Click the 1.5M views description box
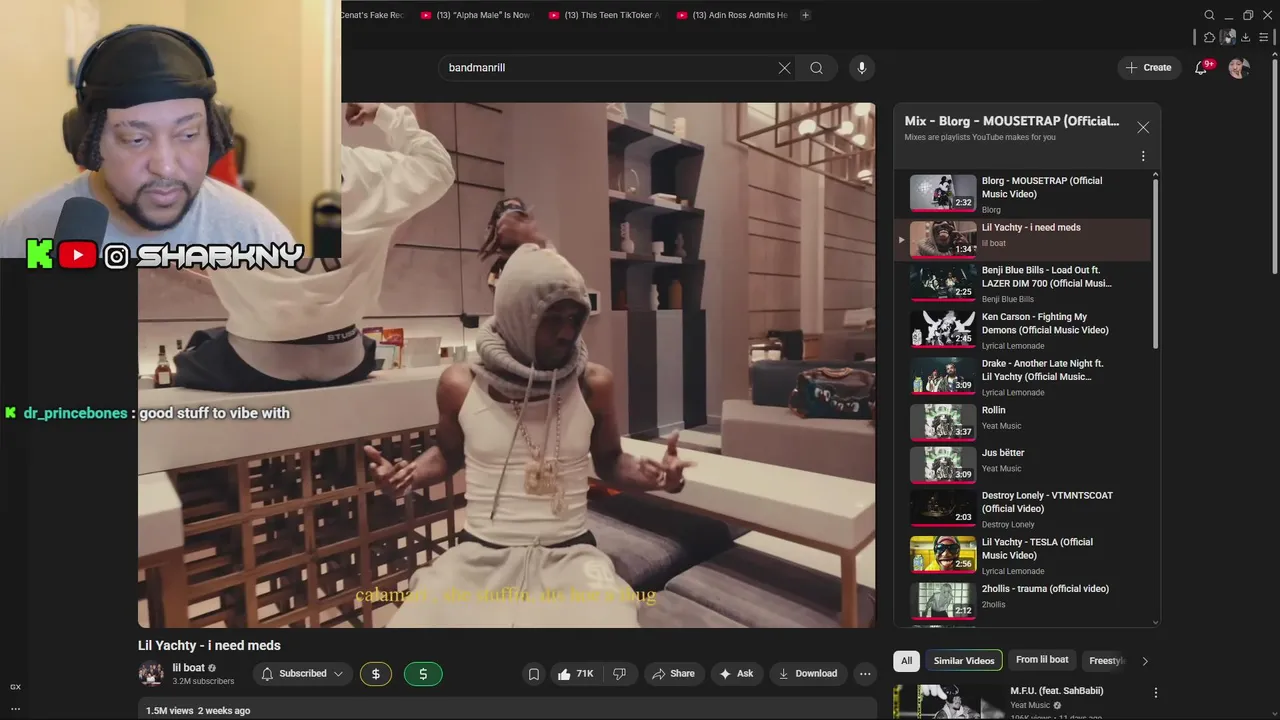 507,710
